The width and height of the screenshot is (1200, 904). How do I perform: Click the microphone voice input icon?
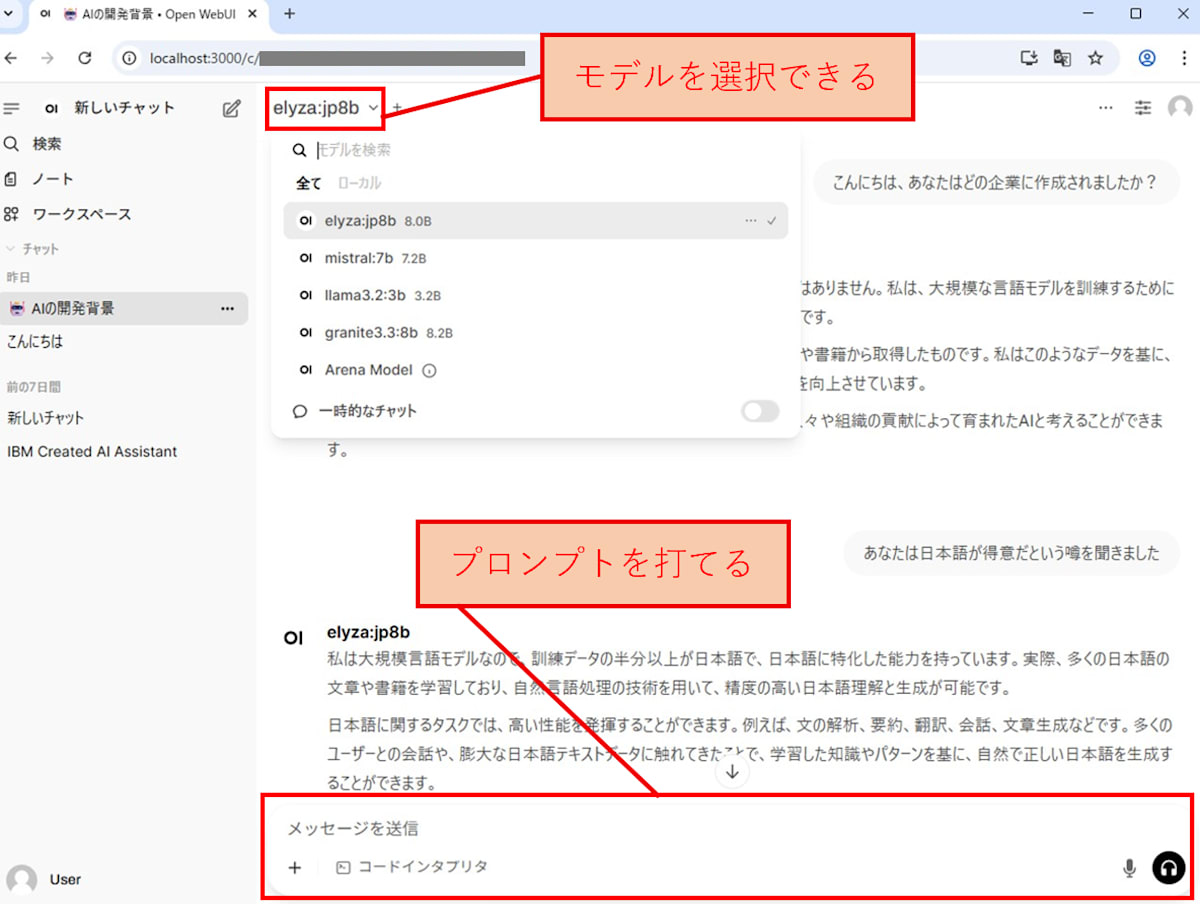pos(1130,868)
